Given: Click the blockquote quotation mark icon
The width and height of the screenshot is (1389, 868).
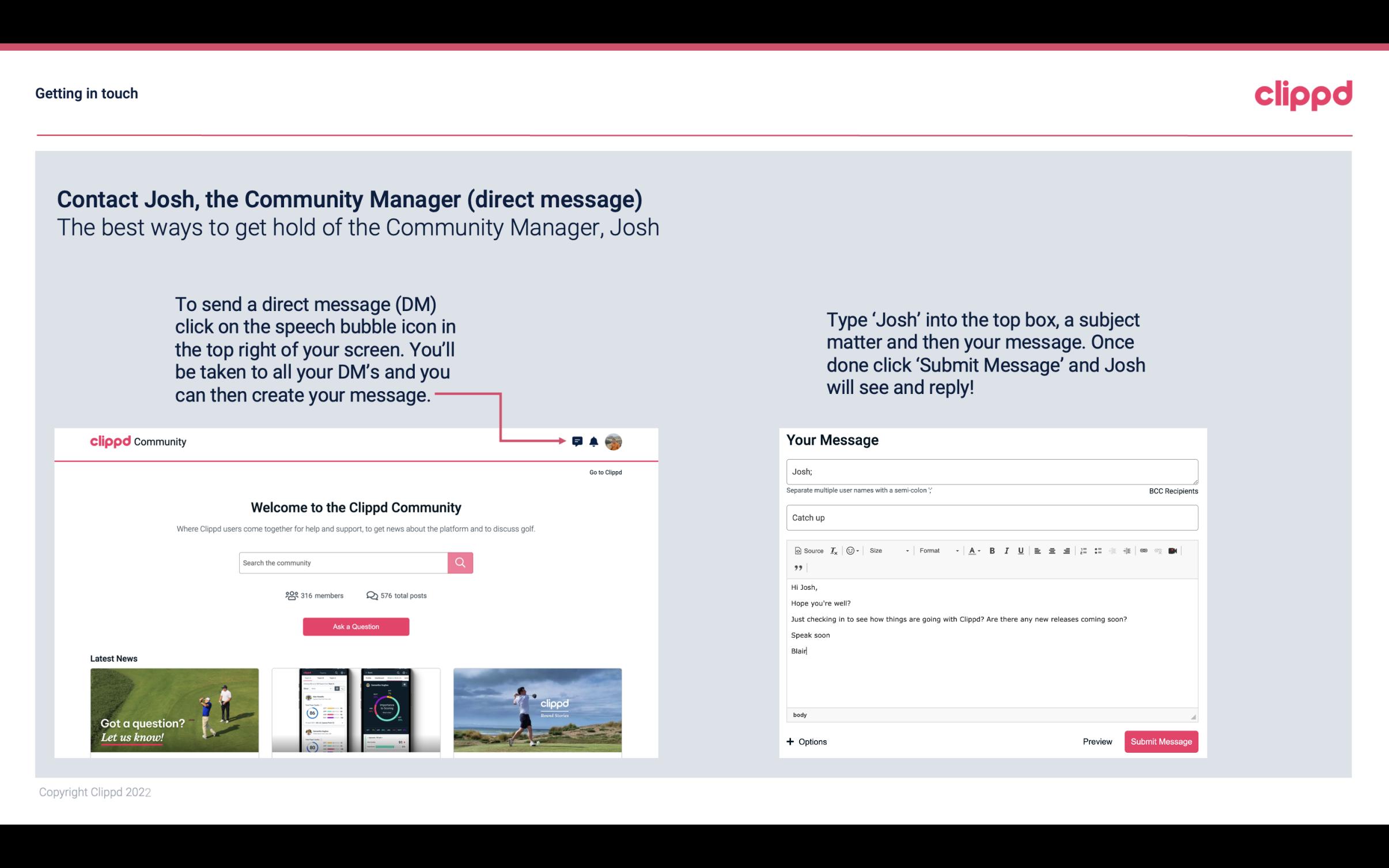Looking at the screenshot, I should 796,568.
